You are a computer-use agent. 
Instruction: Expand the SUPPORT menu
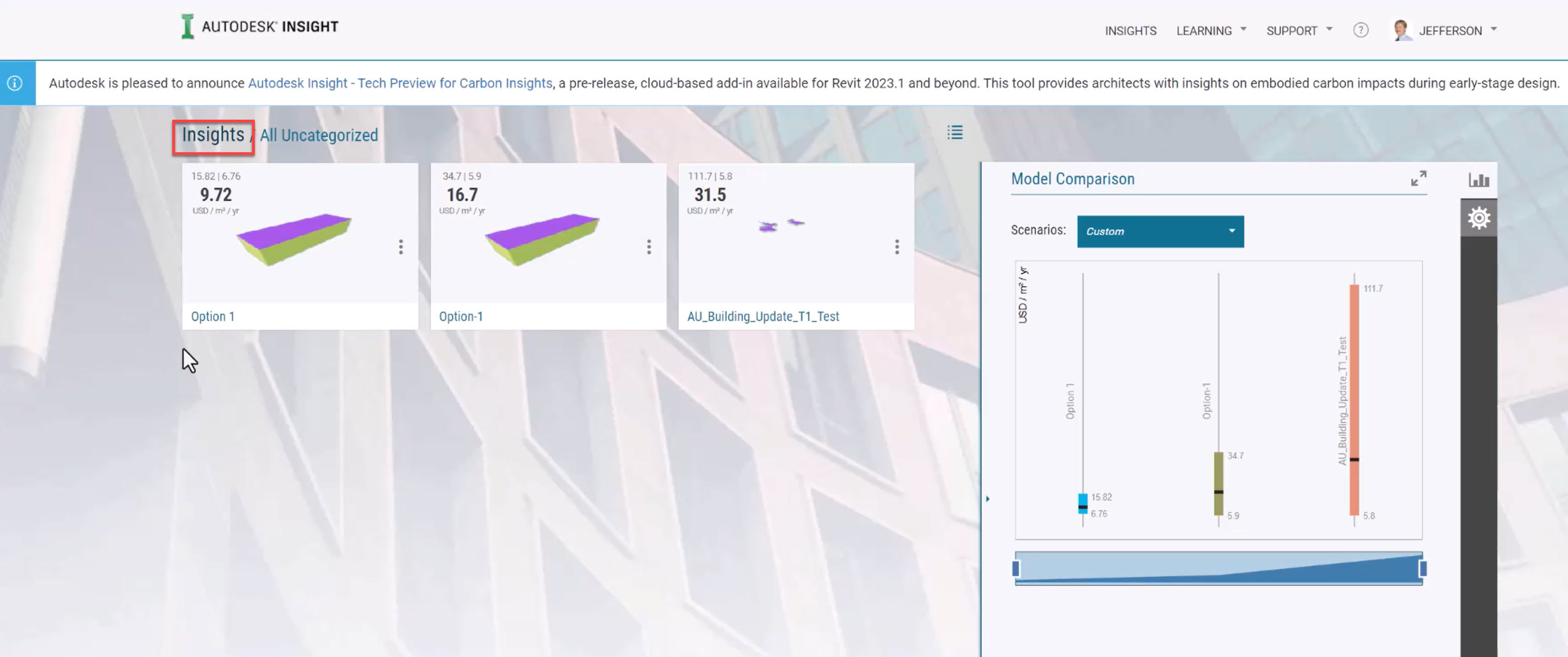point(1299,30)
